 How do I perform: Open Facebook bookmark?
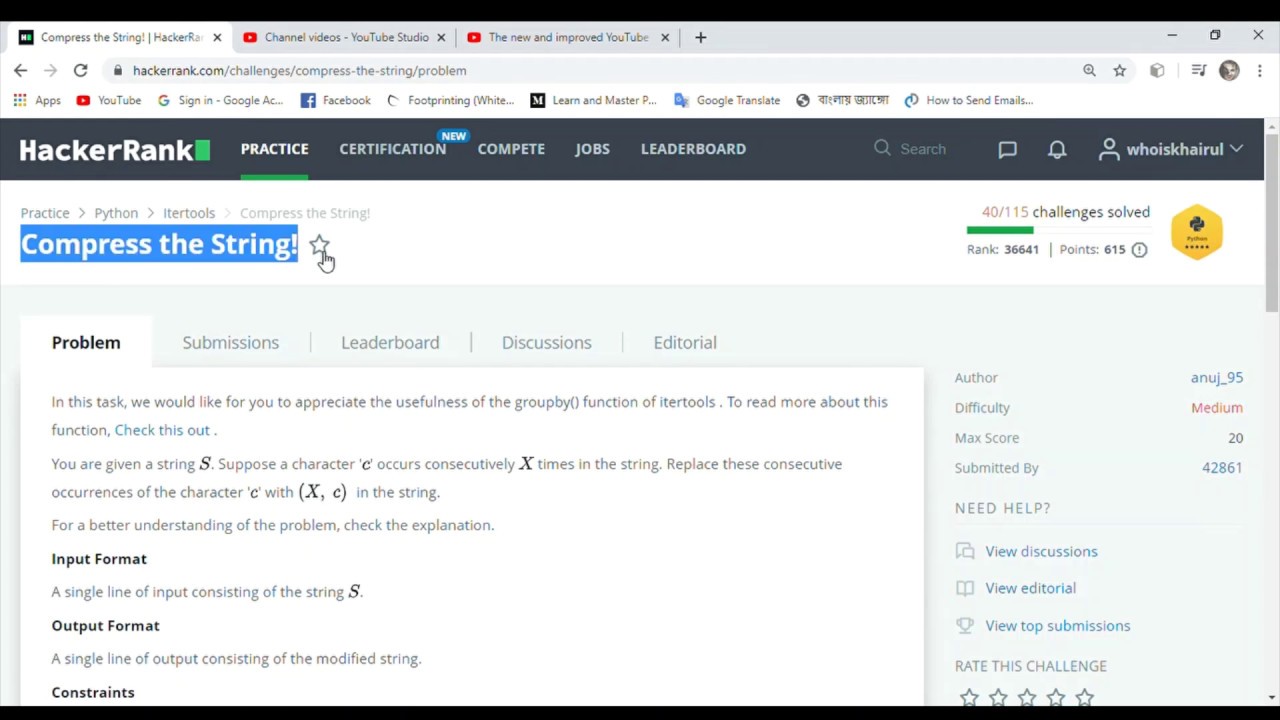[336, 100]
